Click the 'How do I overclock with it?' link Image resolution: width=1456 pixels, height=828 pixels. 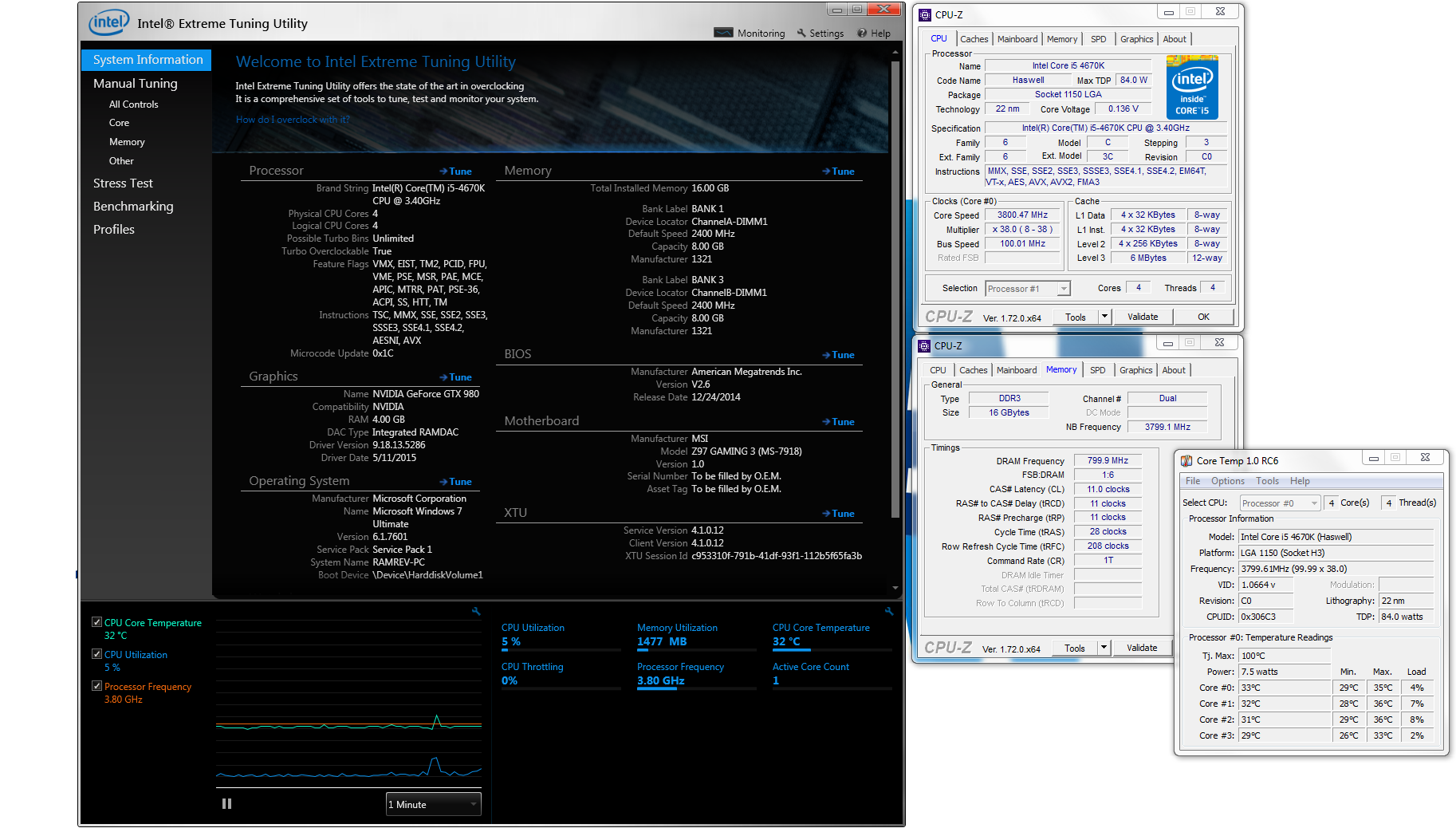(293, 120)
